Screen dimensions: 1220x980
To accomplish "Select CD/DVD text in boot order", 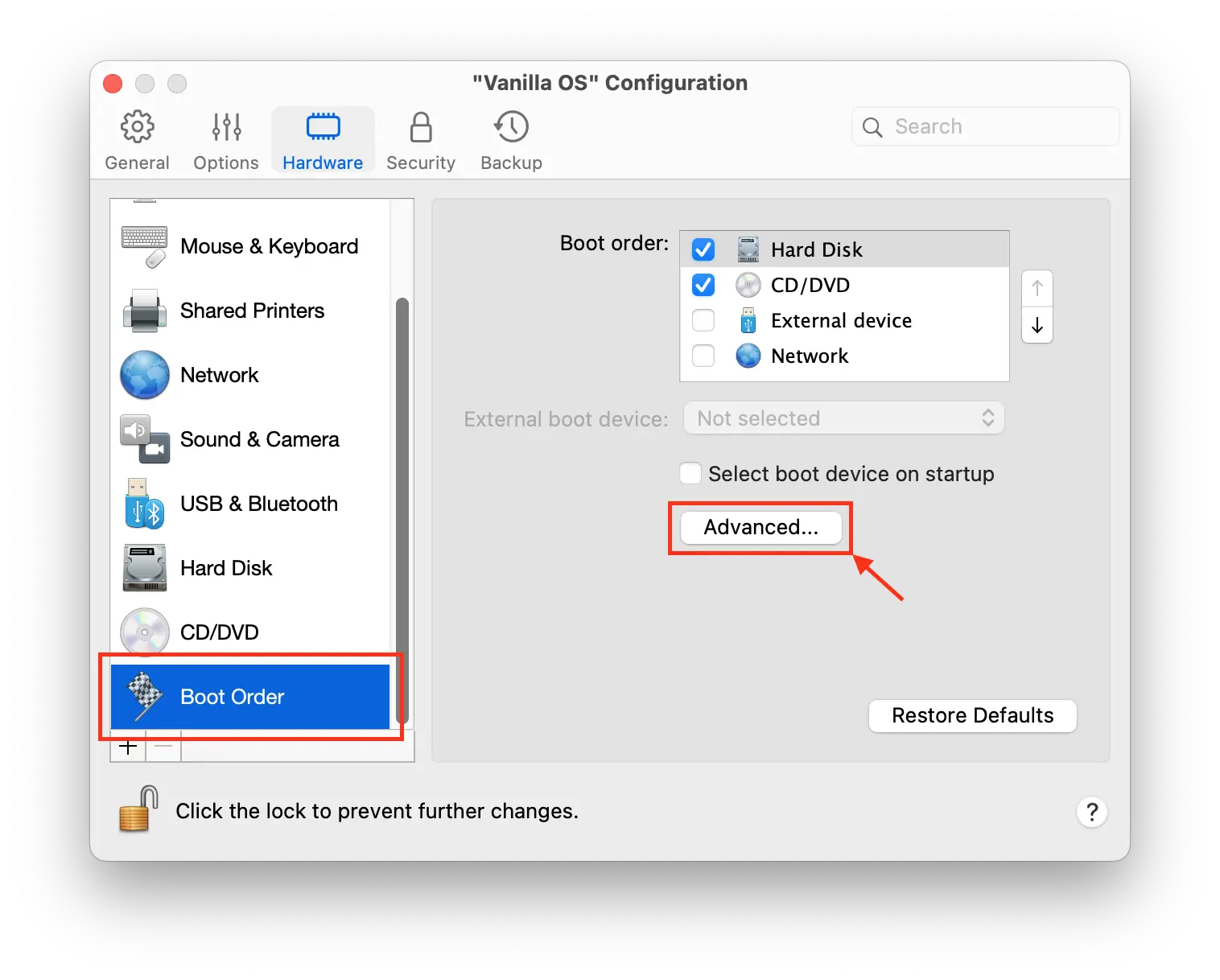I will 810,285.
